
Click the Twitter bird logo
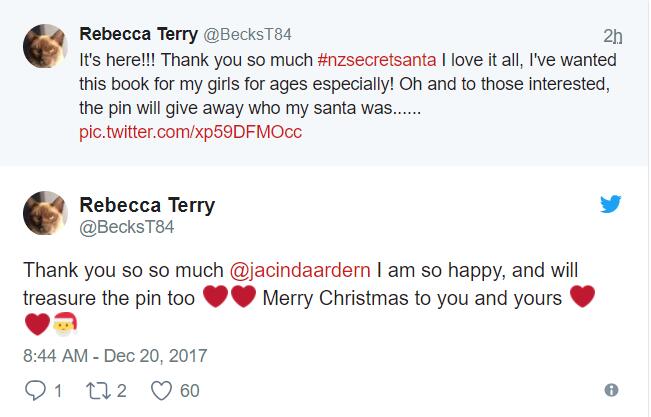pyautogui.click(x=611, y=204)
